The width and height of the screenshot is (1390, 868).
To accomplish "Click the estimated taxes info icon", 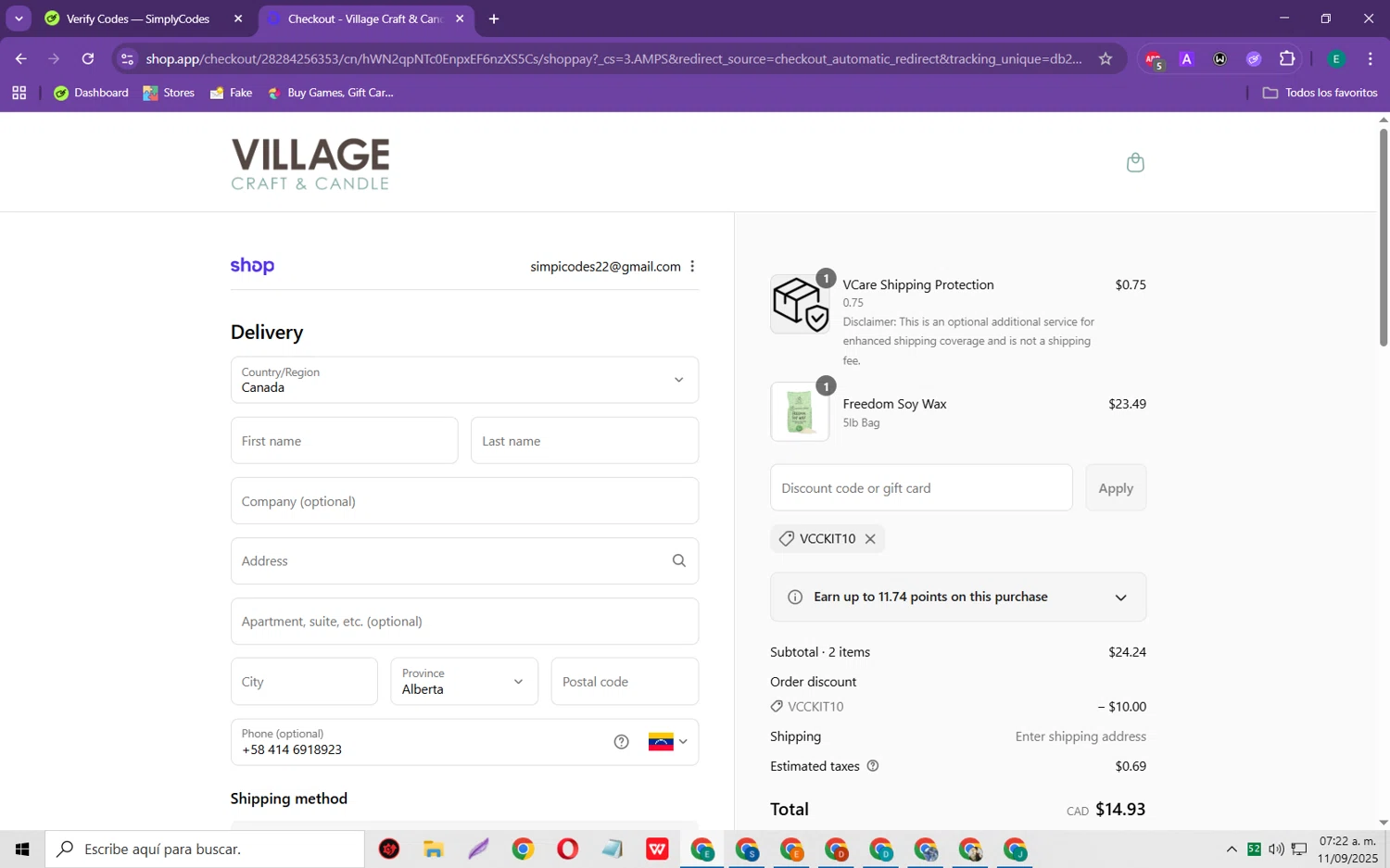I will coord(872,766).
